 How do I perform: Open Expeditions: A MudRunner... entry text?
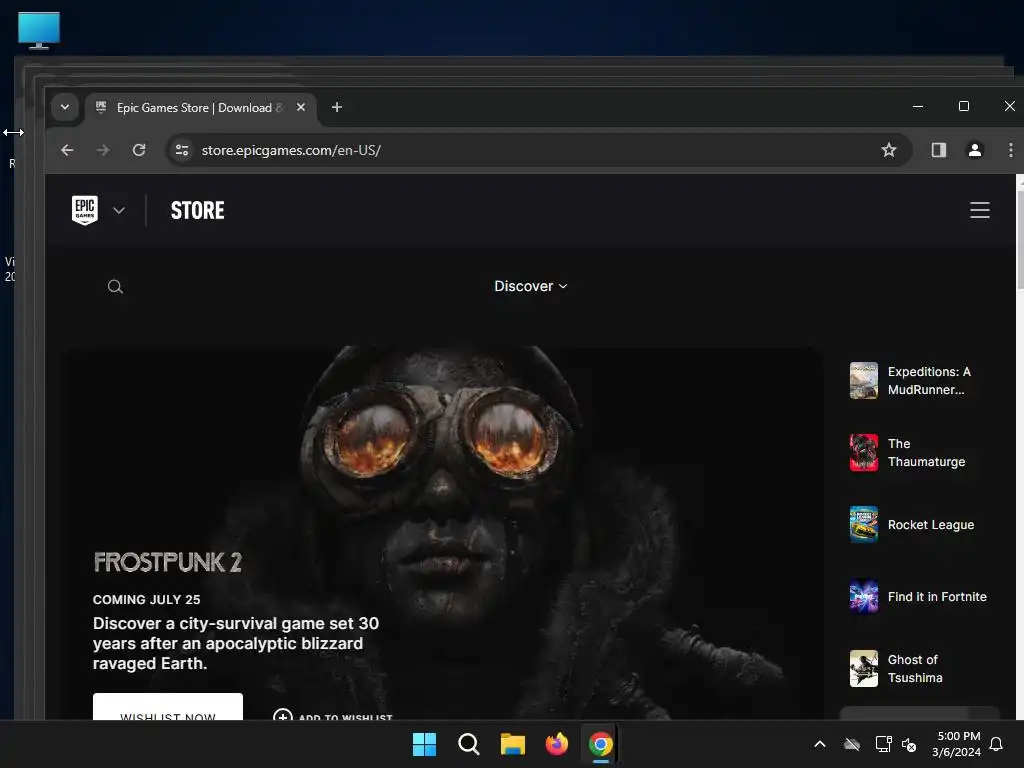point(929,381)
